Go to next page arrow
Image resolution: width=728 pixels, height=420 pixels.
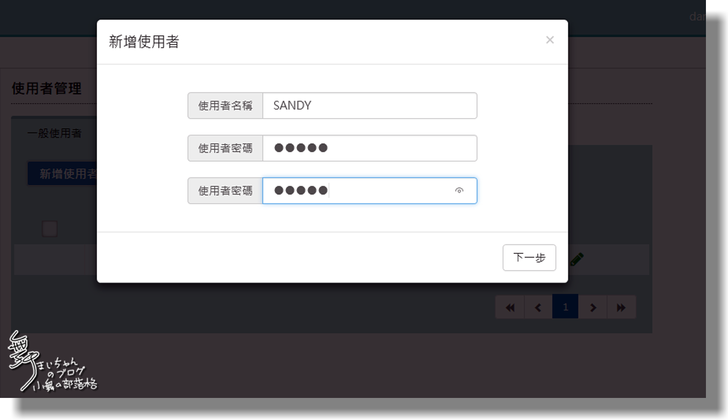tap(593, 307)
